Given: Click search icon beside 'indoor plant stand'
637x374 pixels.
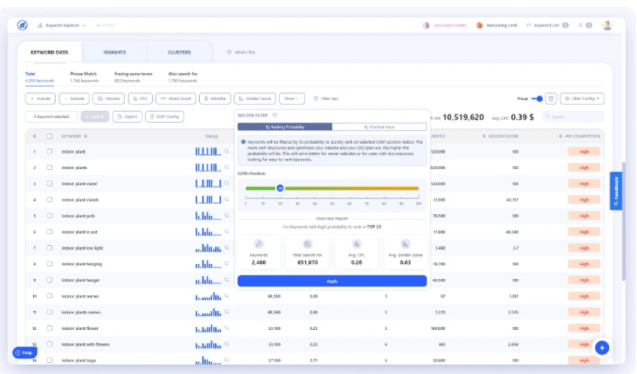Looking at the screenshot, I should click(x=227, y=183).
